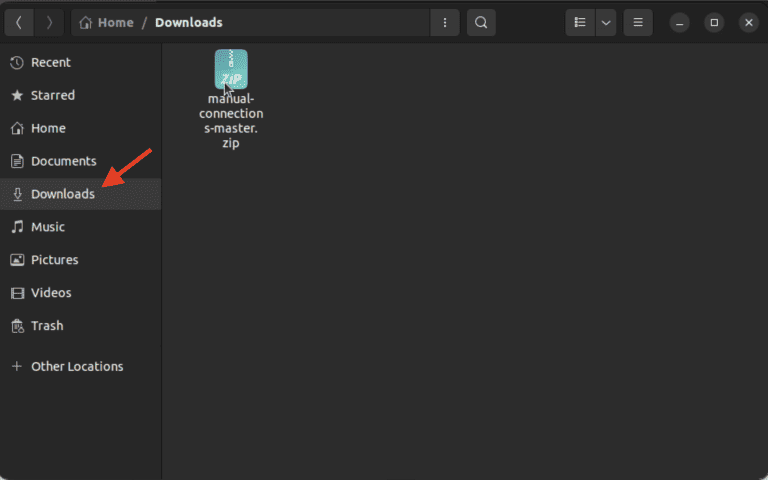Open the hamburger main menu
768x480 pixels.
pos(638,22)
